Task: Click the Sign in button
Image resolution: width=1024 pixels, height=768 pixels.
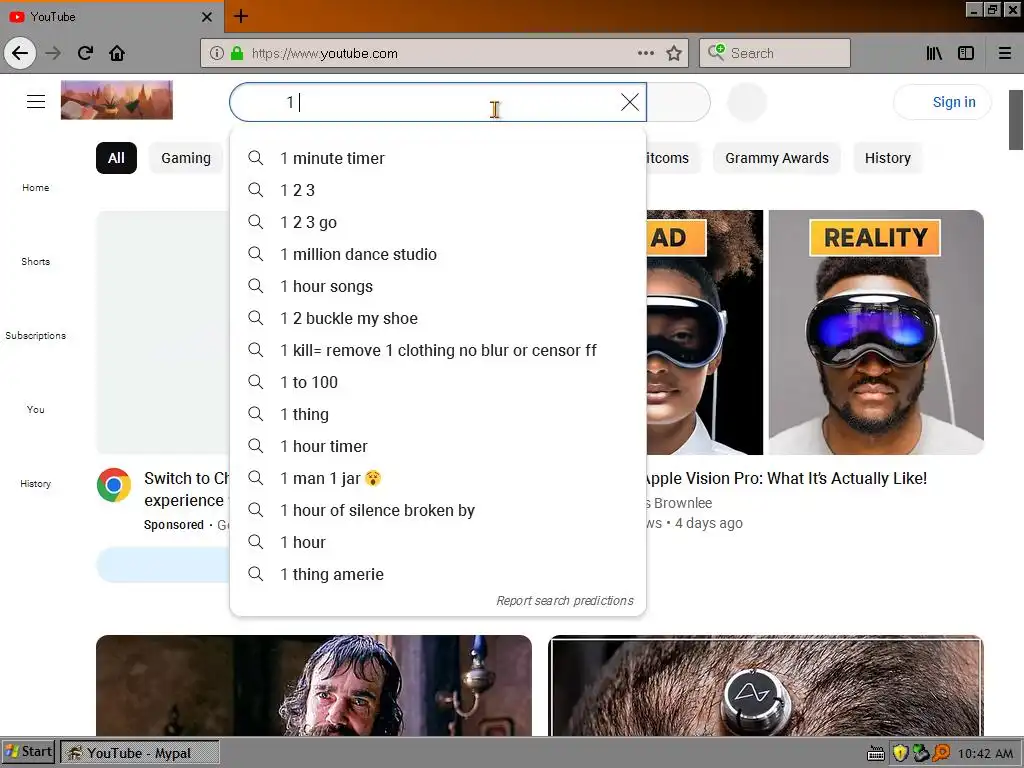Action: 942,102
